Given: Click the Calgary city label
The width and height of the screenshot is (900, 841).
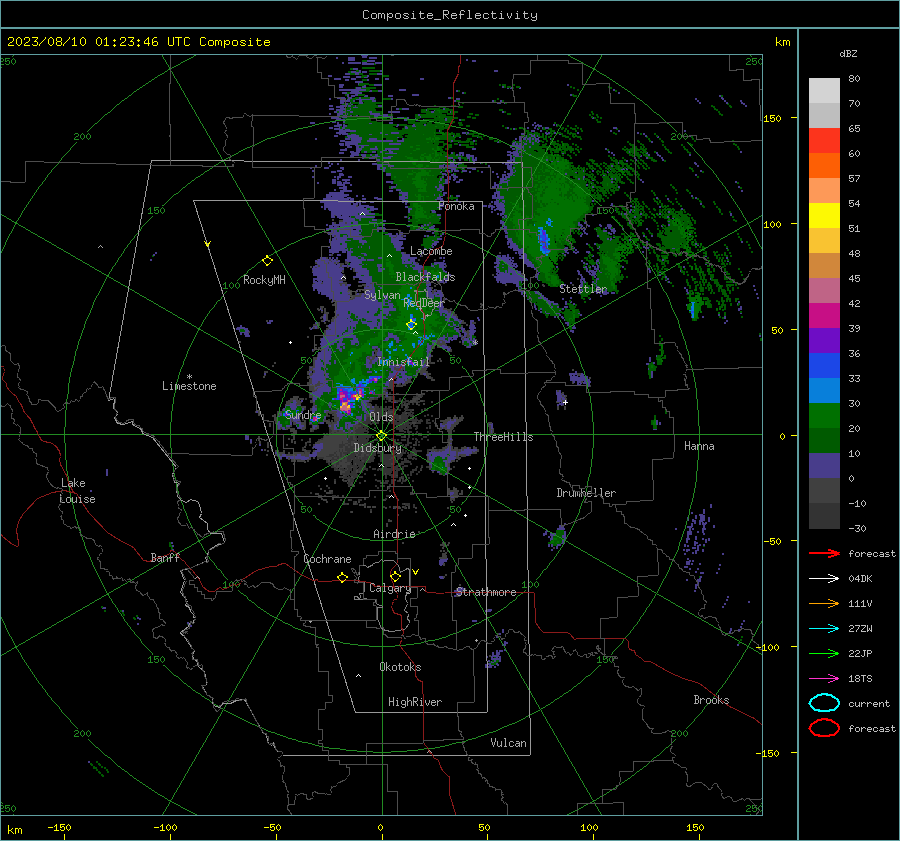Looking at the screenshot, I should pyautogui.click(x=390, y=588).
